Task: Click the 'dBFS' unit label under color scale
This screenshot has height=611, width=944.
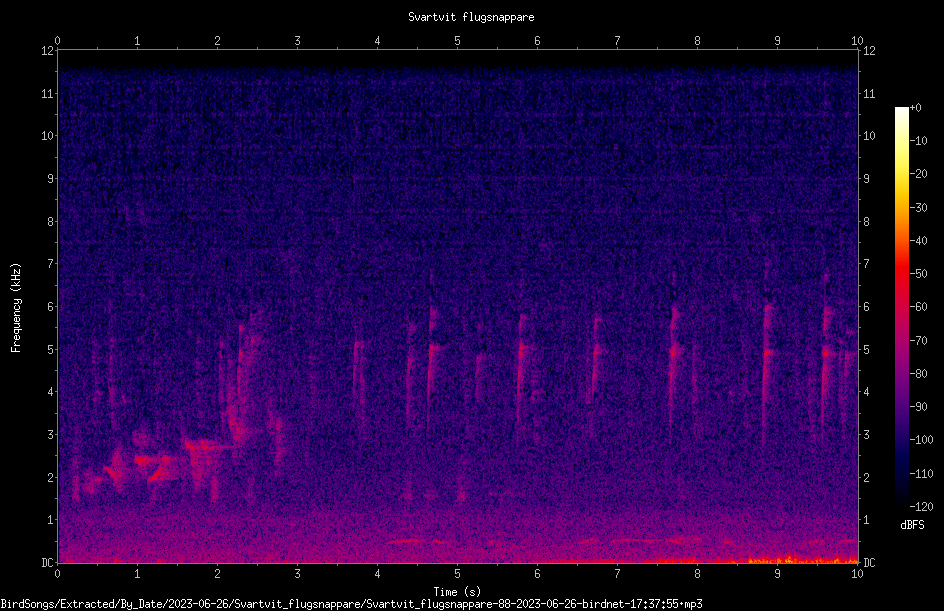Action: [912, 525]
